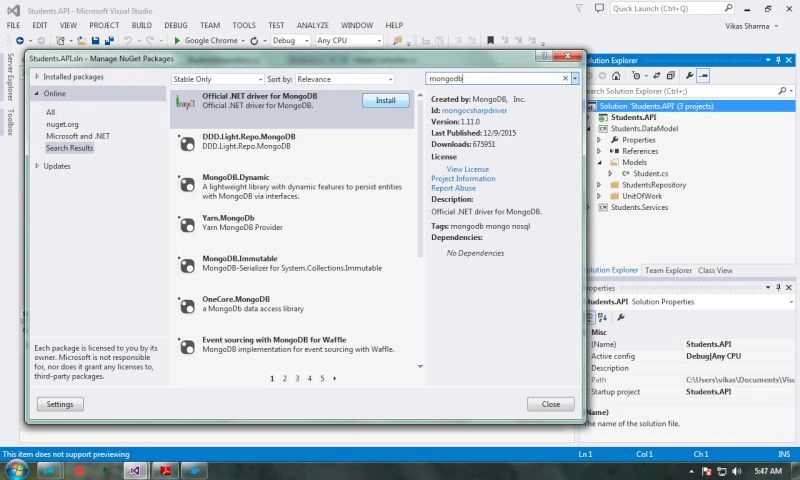Click the NuGet search input field
This screenshot has height=480, width=800.
click(x=494, y=79)
